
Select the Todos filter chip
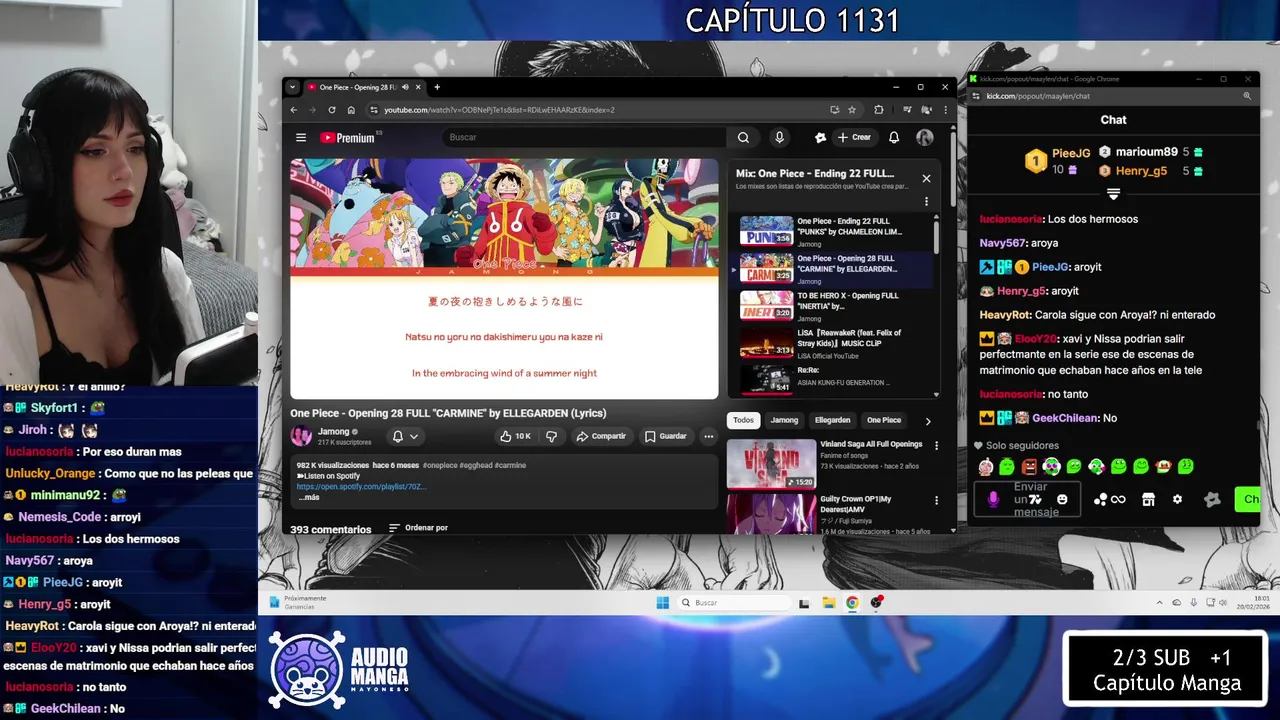pyautogui.click(x=743, y=420)
